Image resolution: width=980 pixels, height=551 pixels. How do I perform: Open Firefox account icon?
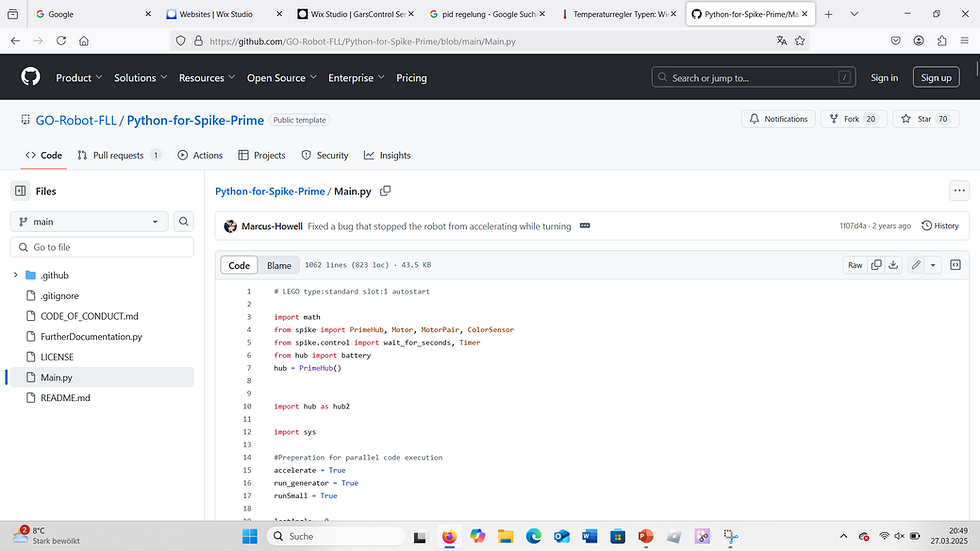(x=919, y=41)
